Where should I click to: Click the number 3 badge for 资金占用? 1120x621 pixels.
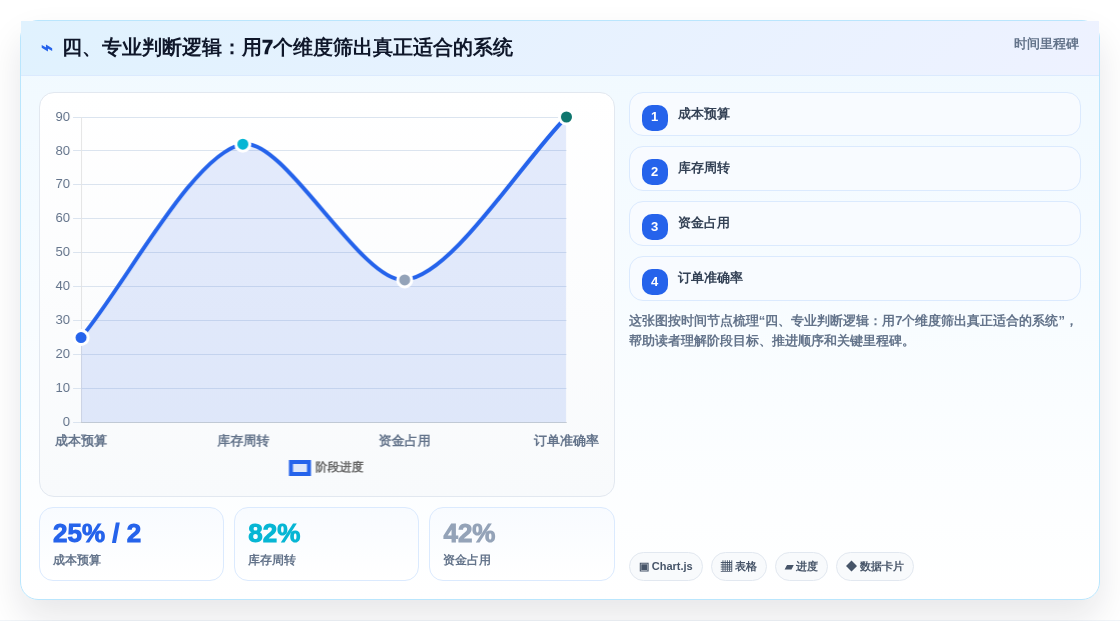point(654,227)
